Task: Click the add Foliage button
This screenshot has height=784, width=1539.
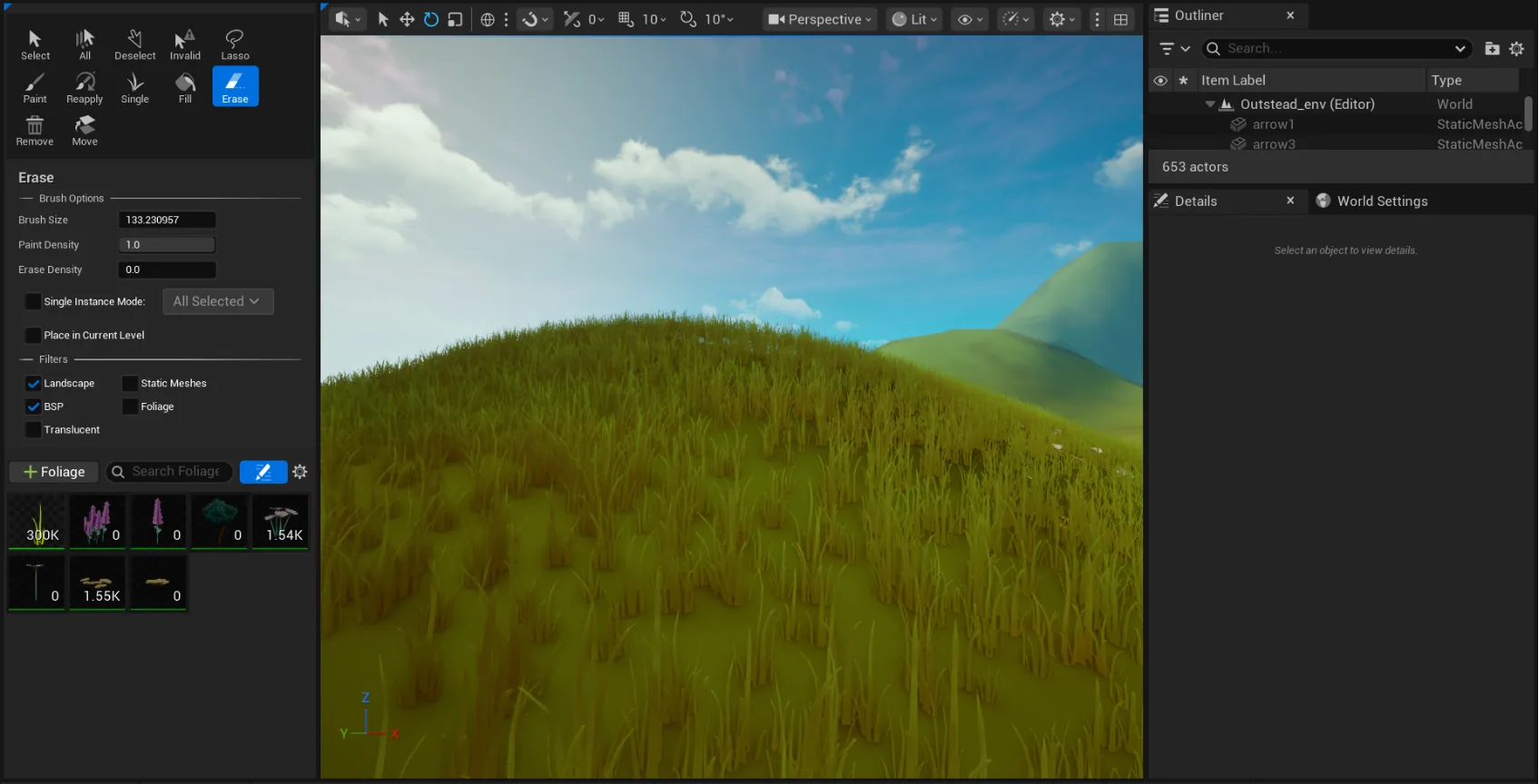Action: point(54,472)
